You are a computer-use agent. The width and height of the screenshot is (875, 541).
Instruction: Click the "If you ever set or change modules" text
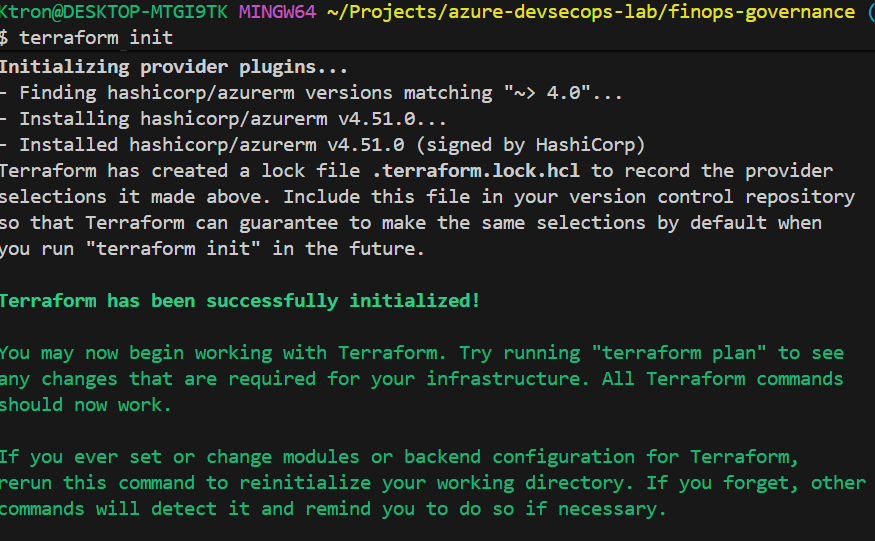click(x=190, y=457)
